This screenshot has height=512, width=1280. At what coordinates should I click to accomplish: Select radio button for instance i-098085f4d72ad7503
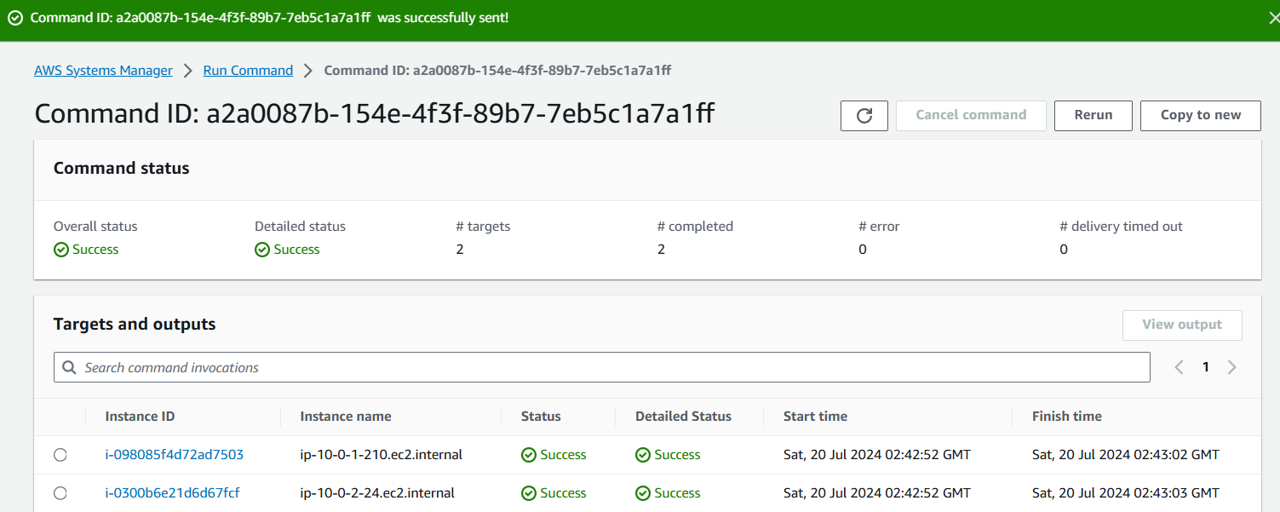[61, 455]
